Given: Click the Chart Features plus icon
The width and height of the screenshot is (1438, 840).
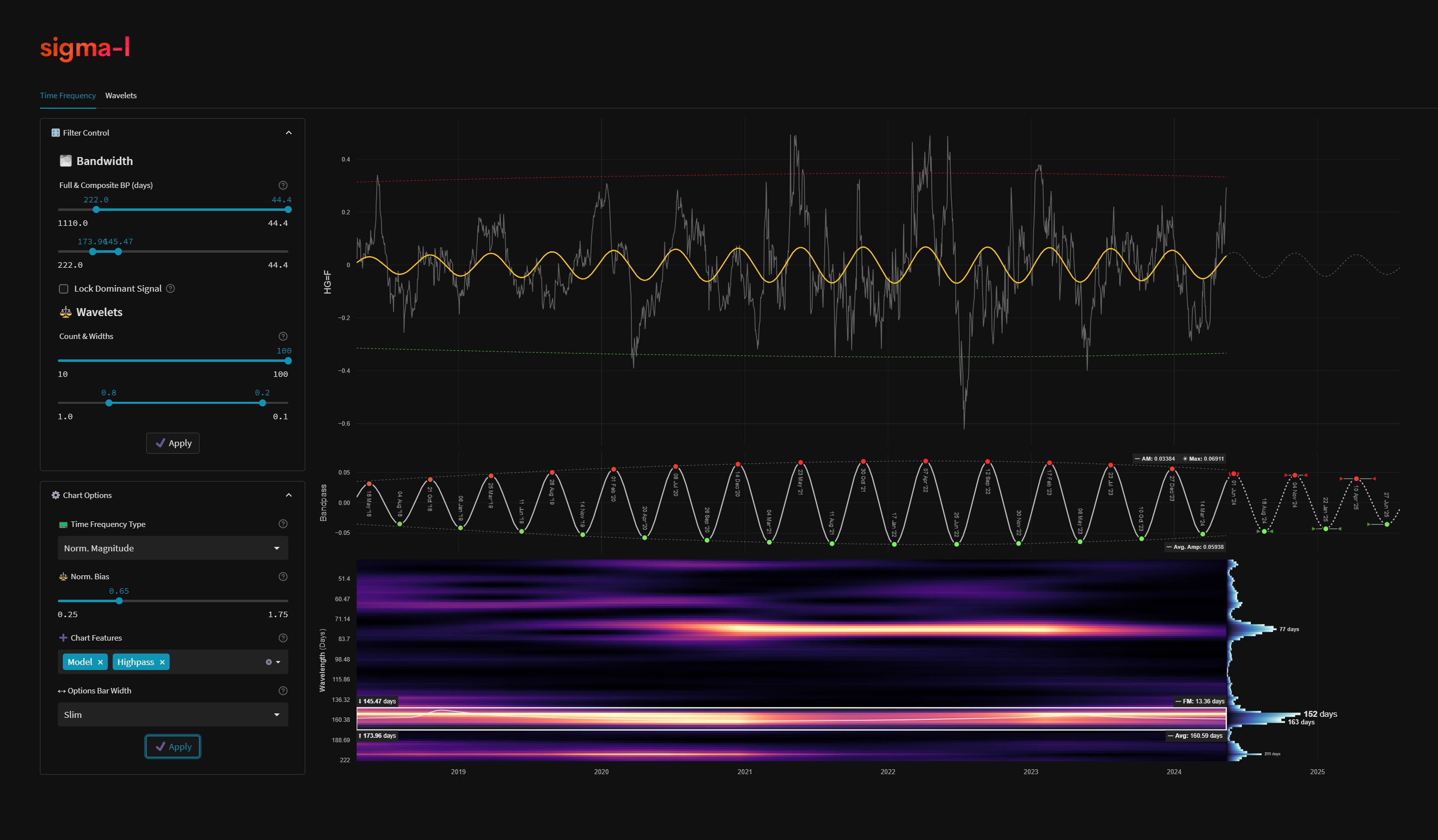Looking at the screenshot, I should (63, 638).
